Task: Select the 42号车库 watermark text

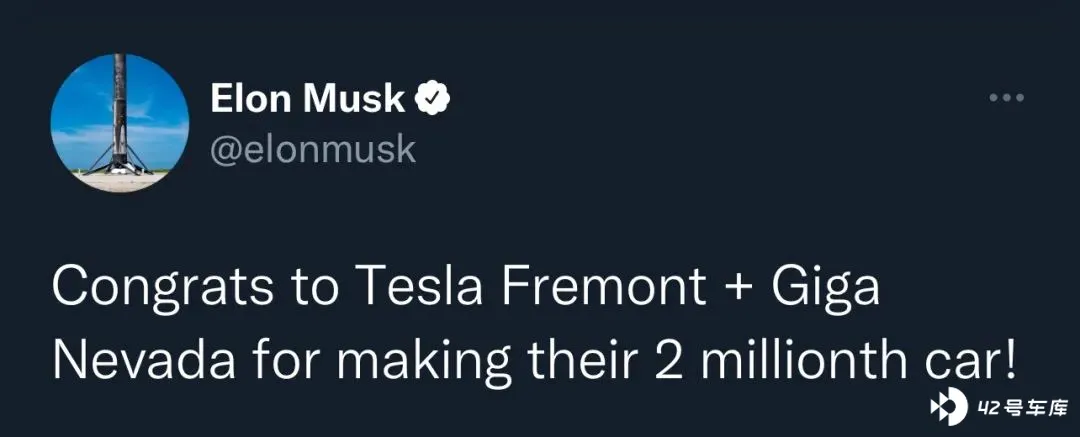Action: (1021, 410)
